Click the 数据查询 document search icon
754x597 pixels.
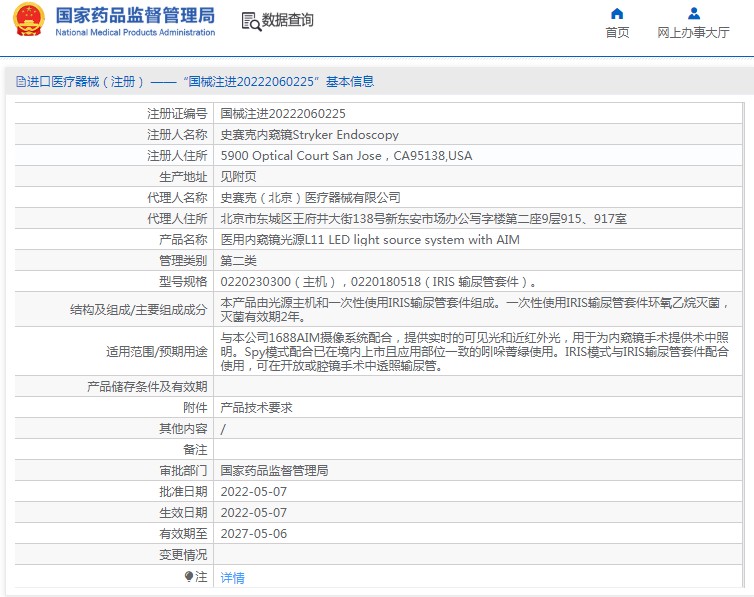250,21
